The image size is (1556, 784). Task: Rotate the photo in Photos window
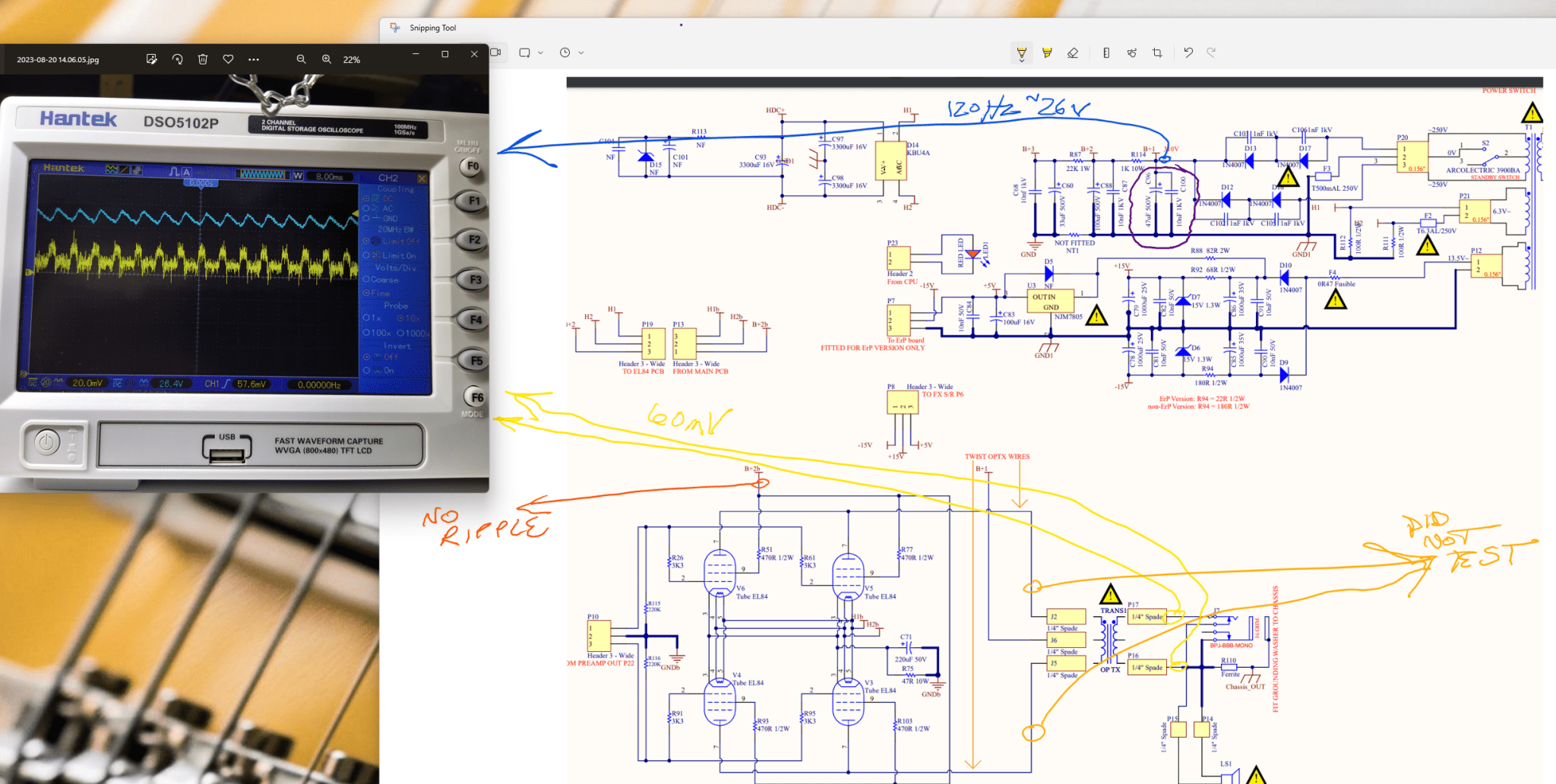pos(177,59)
